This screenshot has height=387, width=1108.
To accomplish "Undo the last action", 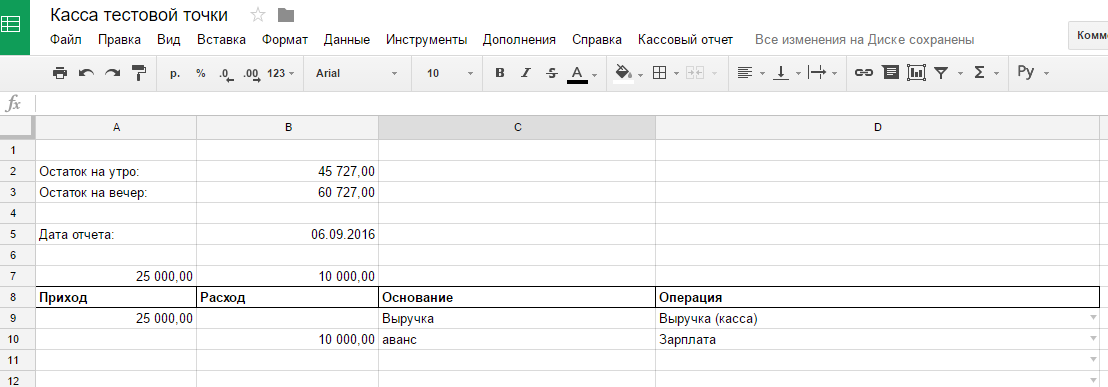I will (x=86, y=73).
